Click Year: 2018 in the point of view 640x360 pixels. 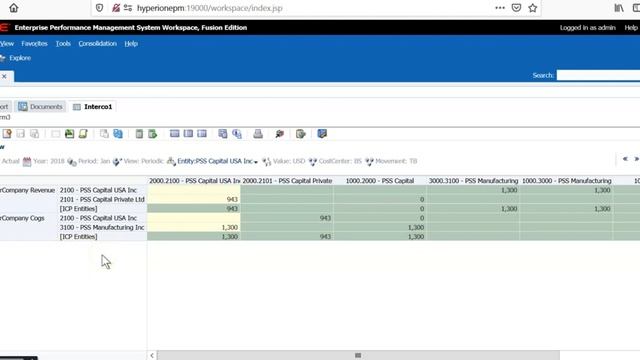[49, 161]
